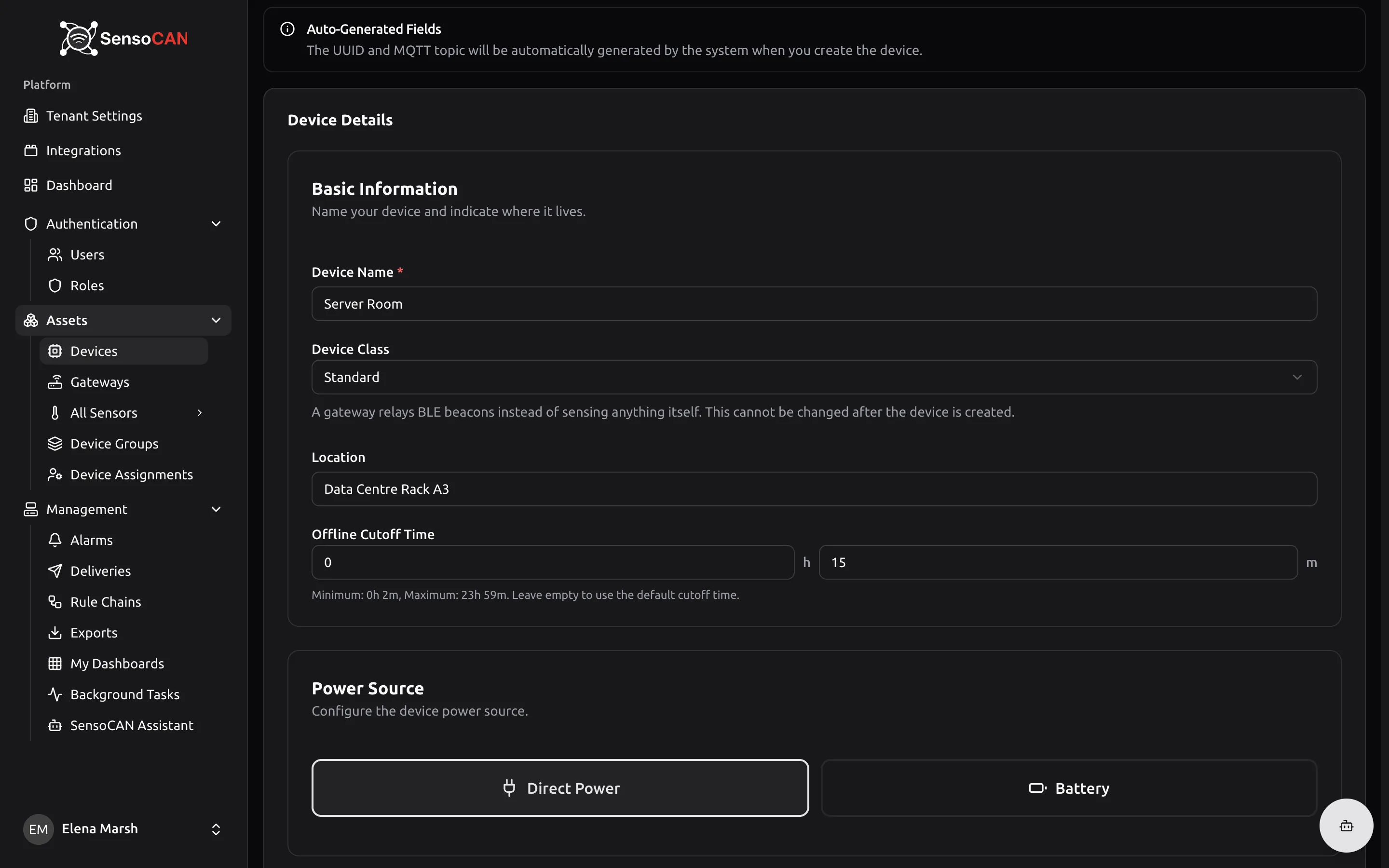This screenshot has height=868, width=1389.
Task: Navigate to Dashboard
Action: [x=123, y=186]
